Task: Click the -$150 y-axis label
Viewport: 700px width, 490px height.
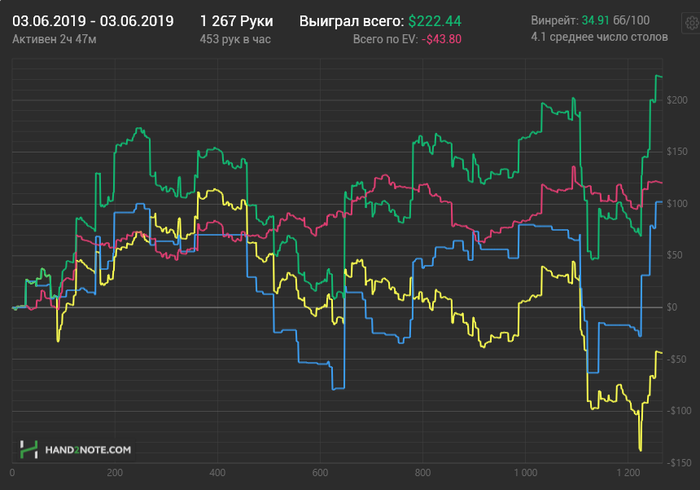Action: tap(679, 463)
